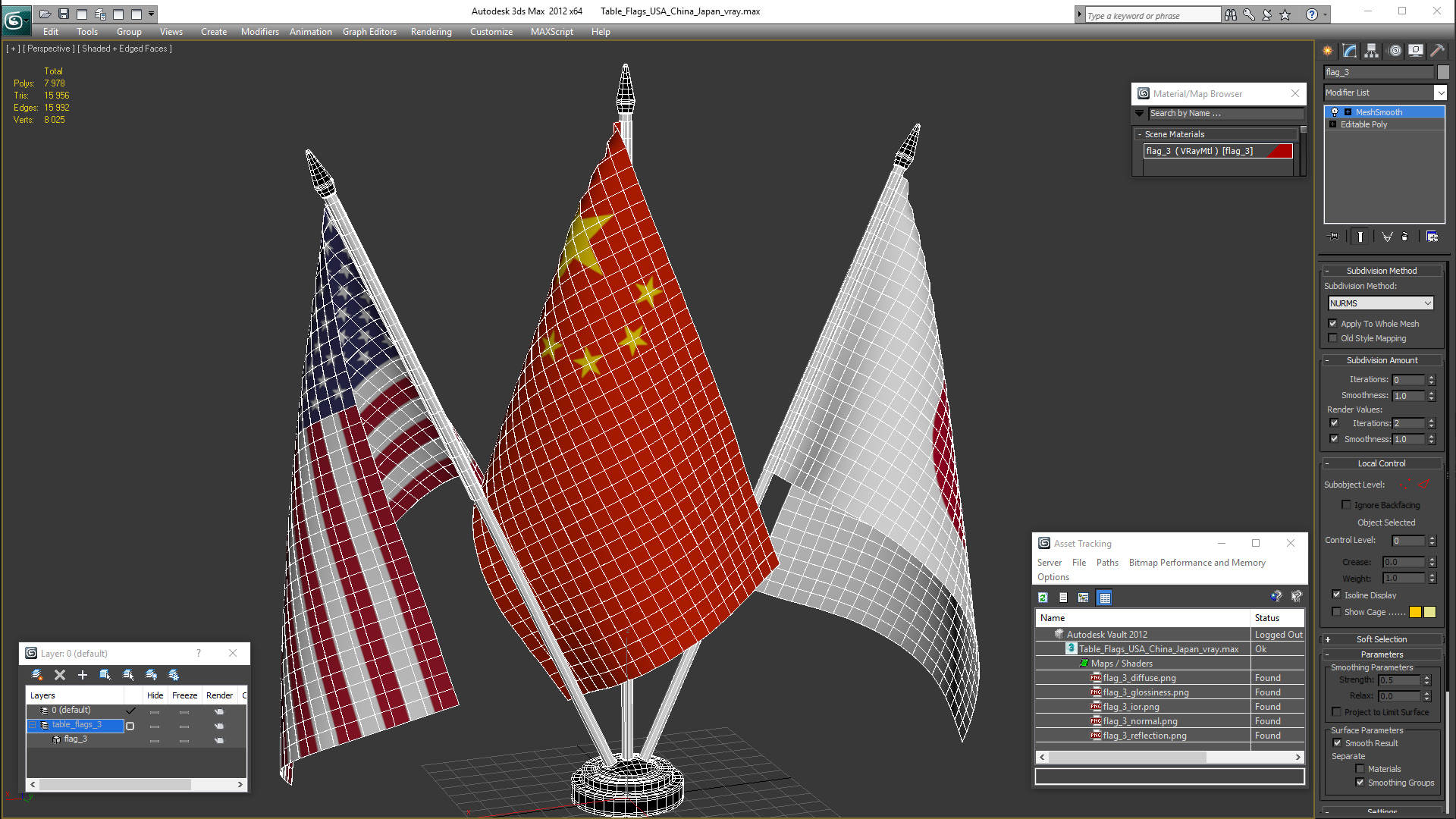Expand Editable Poly sub-objects
Viewport: 1456px width, 819px height.
(x=1333, y=124)
